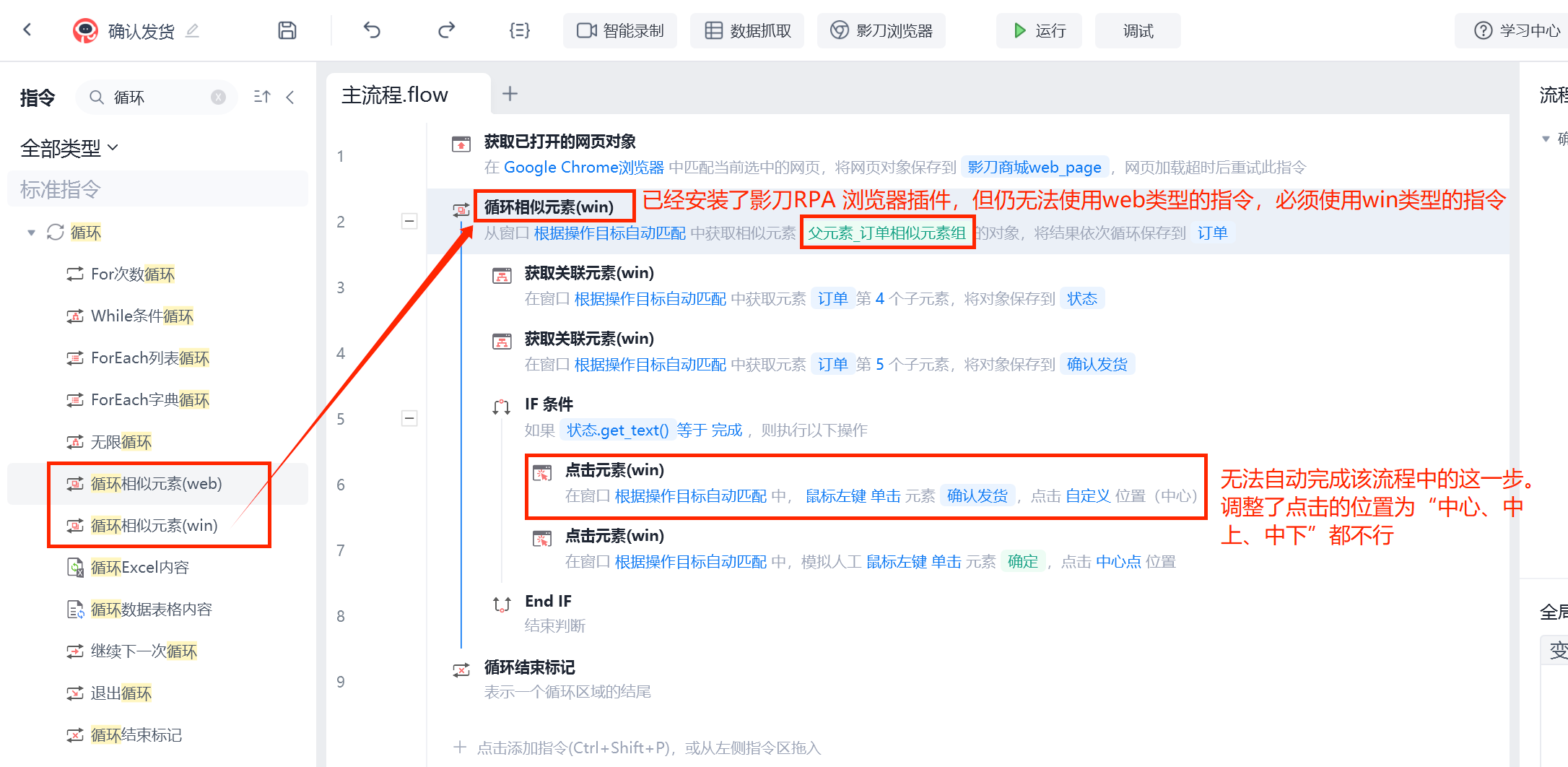Select the 标准指令 section header
The width and height of the screenshot is (1568, 767).
click(x=157, y=189)
